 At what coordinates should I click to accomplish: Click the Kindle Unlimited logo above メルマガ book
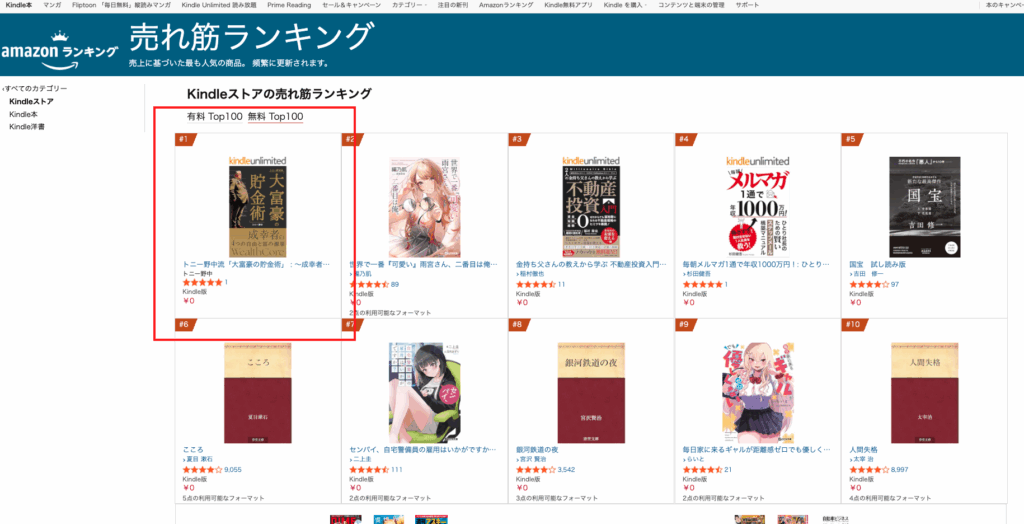758,161
